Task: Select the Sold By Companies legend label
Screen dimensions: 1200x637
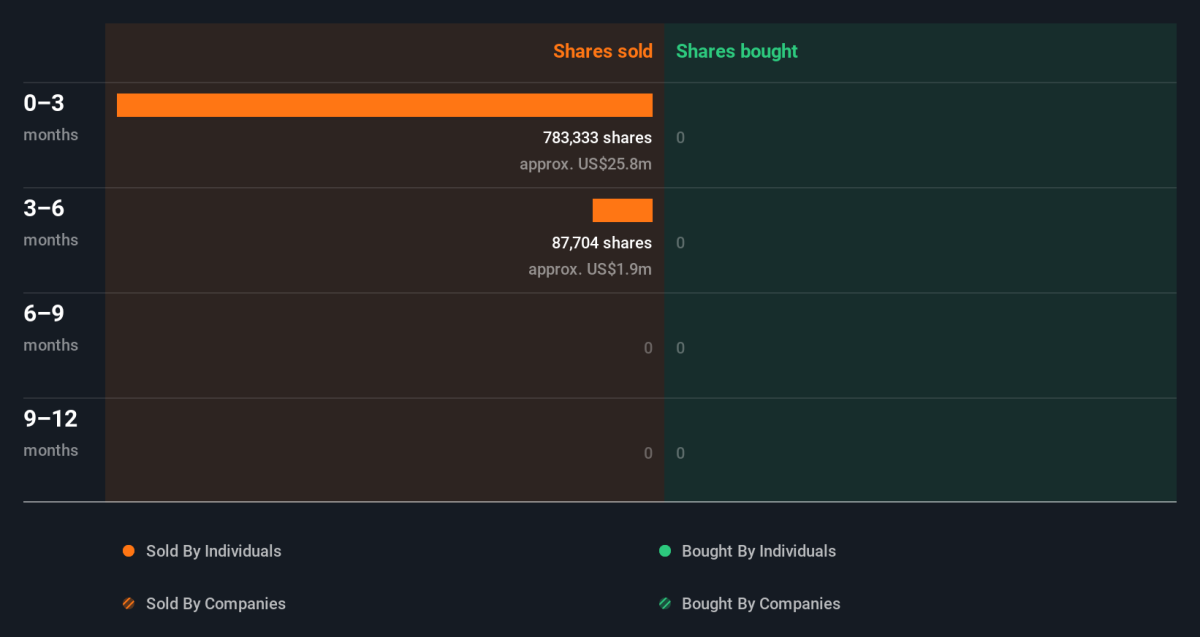Action: click(216, 604)
